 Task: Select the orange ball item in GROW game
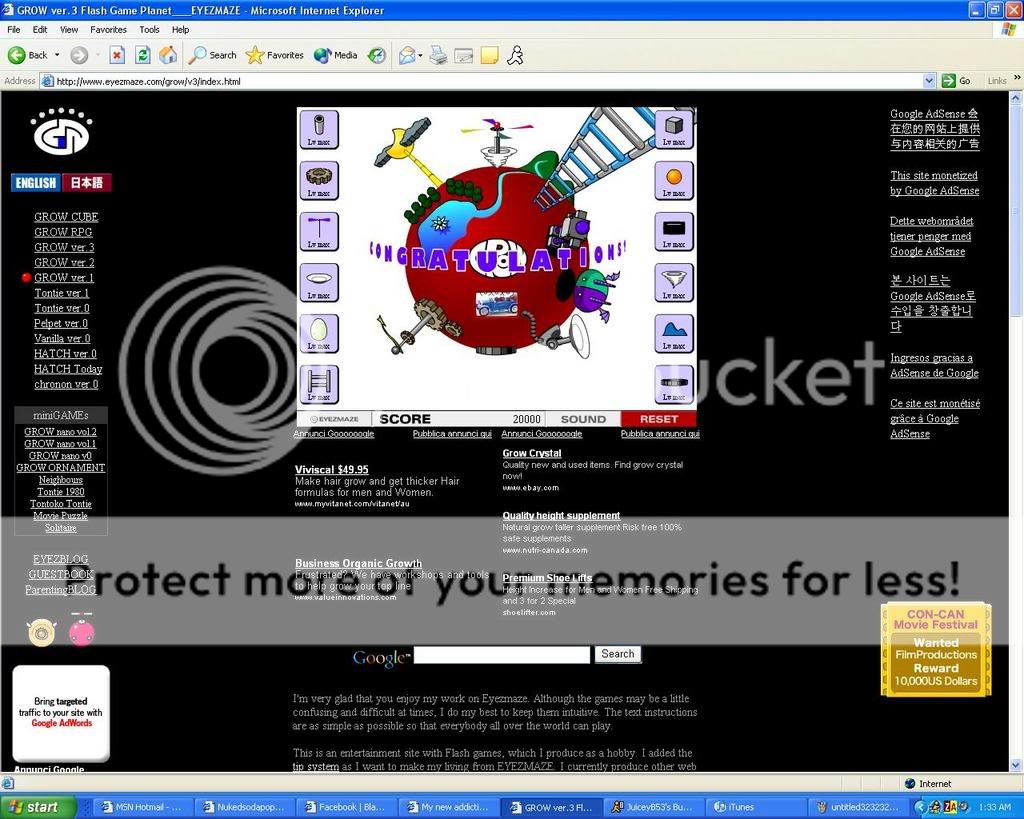click(674, 180)
